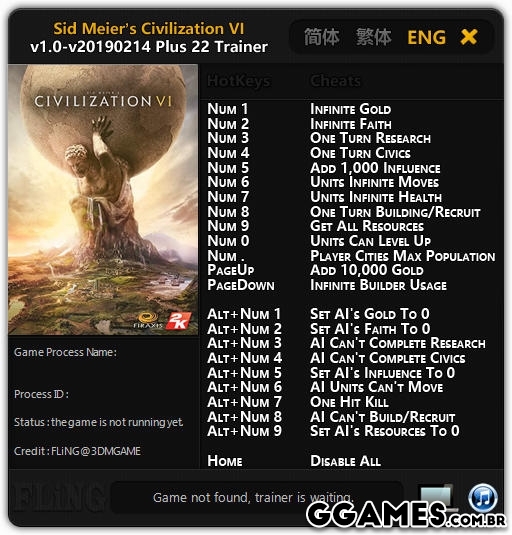Click Disable All cheats option
The image size is (512, 535).
coord(345,461)
